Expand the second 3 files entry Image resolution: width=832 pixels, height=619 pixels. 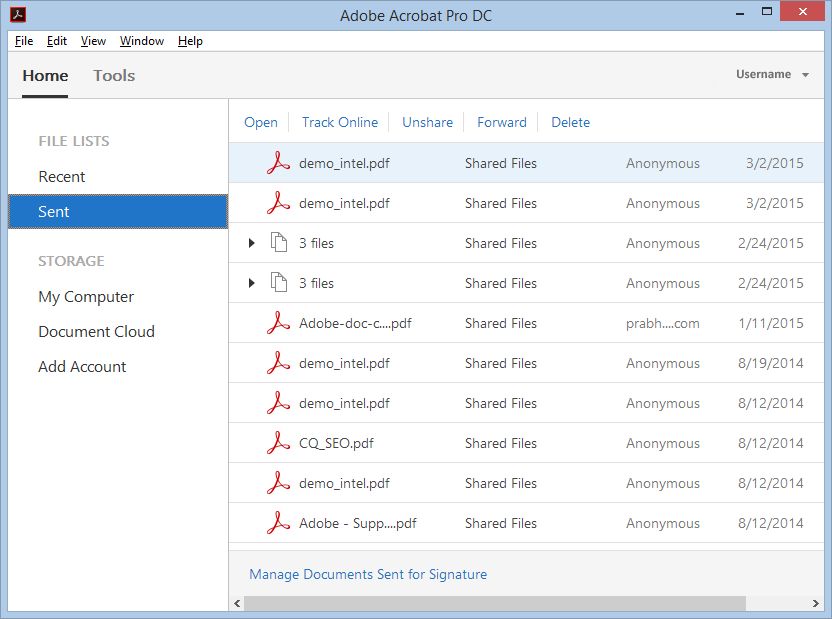point(251,283)
